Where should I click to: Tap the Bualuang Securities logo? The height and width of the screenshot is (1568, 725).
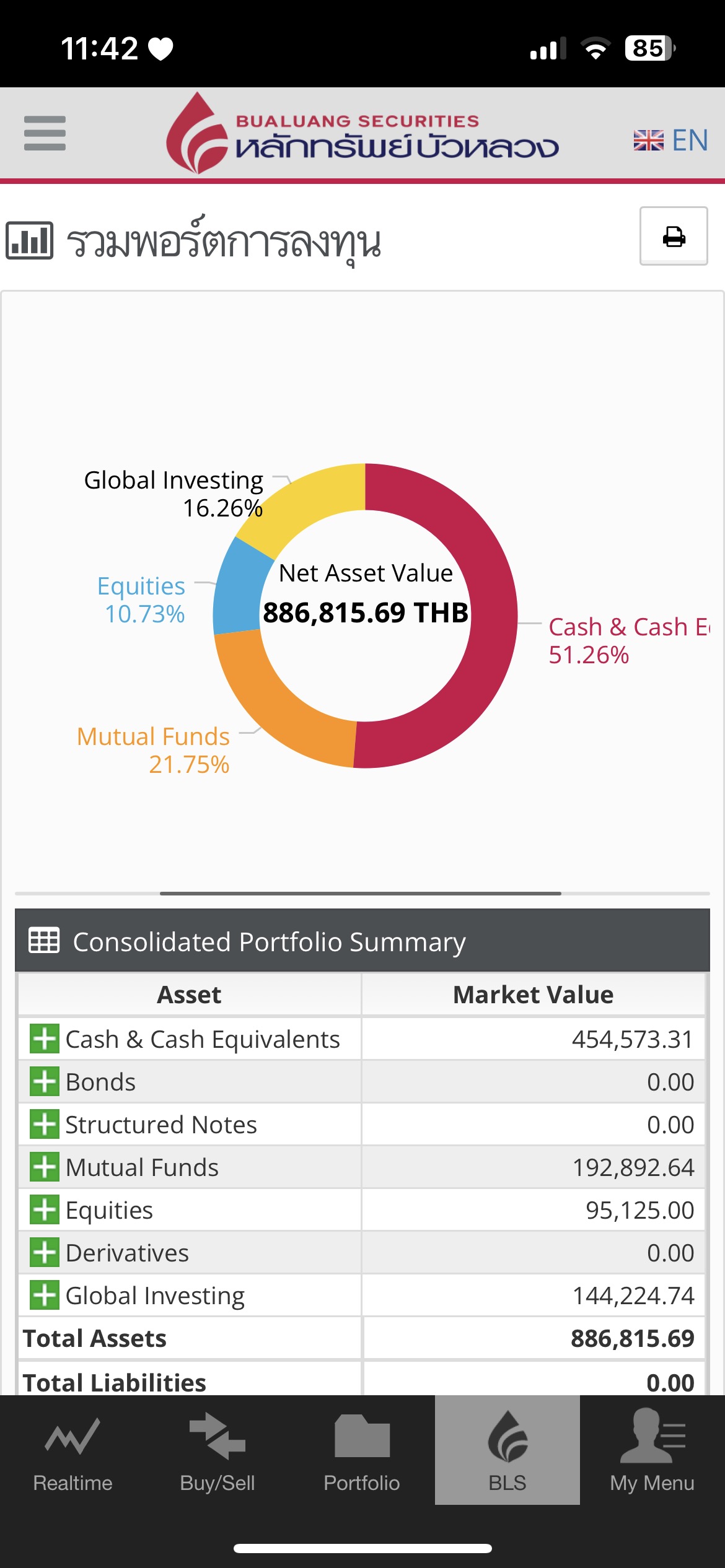tap(362, 133)
